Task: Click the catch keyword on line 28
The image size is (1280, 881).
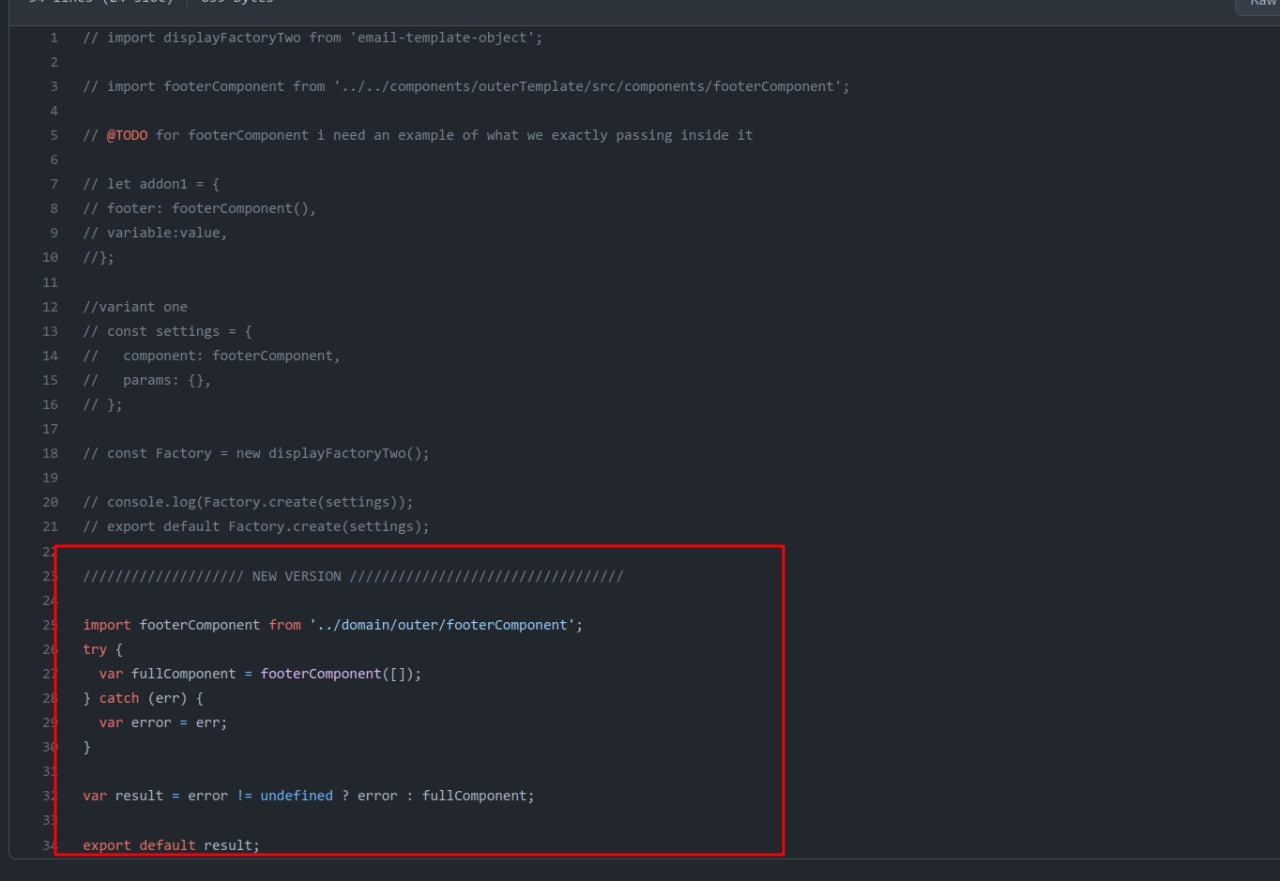Action: click(x=119, y=697)
